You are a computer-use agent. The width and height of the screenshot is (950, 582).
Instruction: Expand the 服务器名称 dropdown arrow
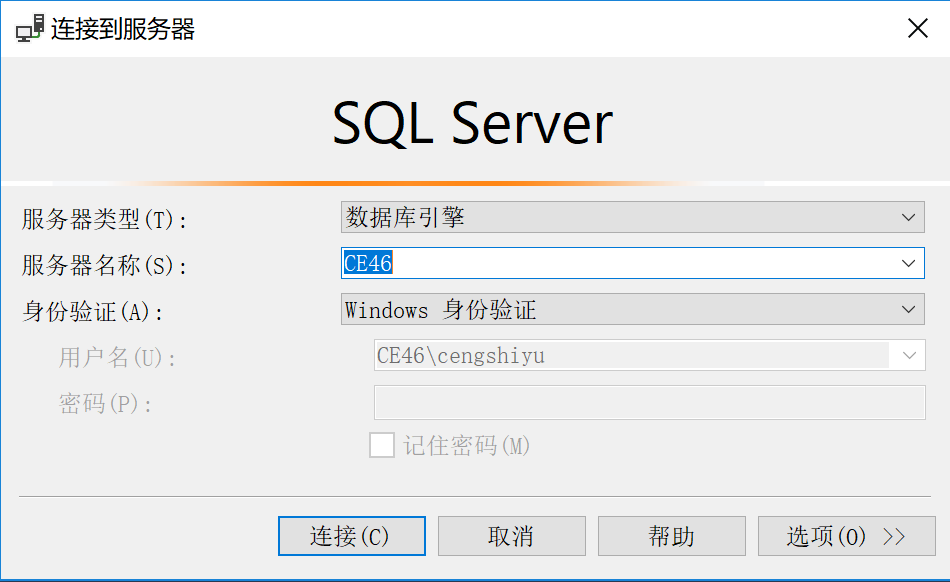coord(908,263)
